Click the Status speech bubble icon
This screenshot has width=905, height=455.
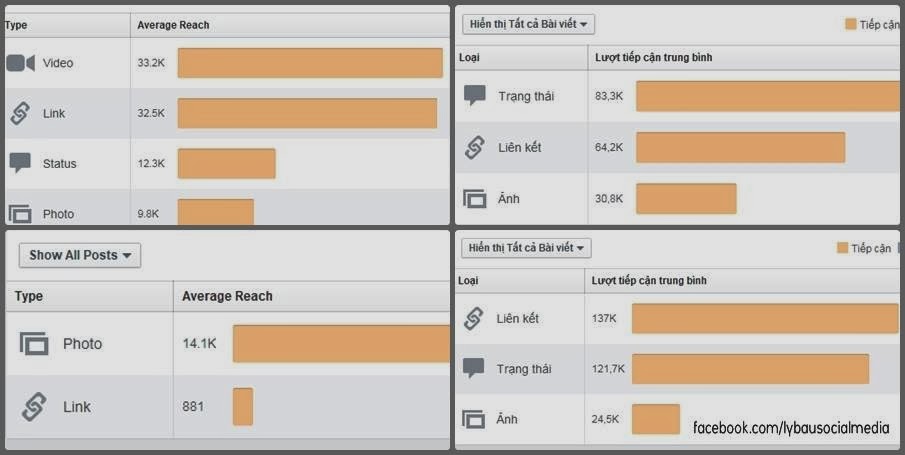point(20,163)
